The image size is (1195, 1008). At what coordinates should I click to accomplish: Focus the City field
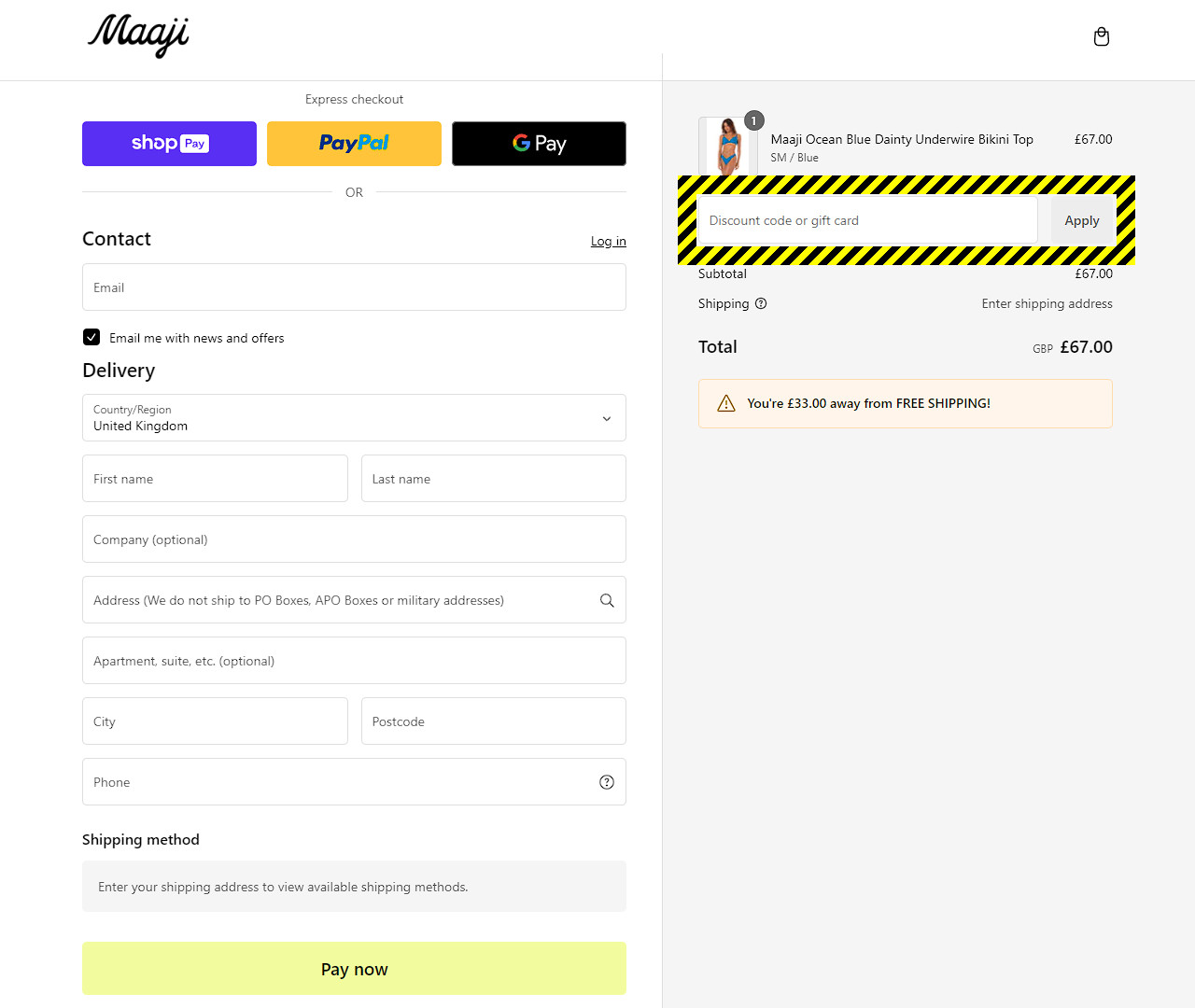point(215,721)
